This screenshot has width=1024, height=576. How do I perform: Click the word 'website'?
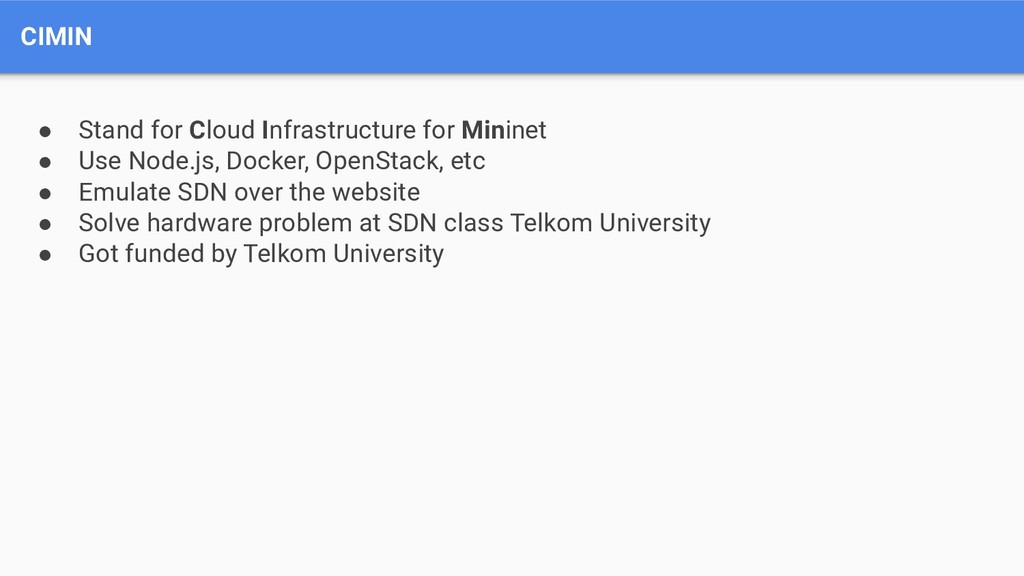point(376,192)
